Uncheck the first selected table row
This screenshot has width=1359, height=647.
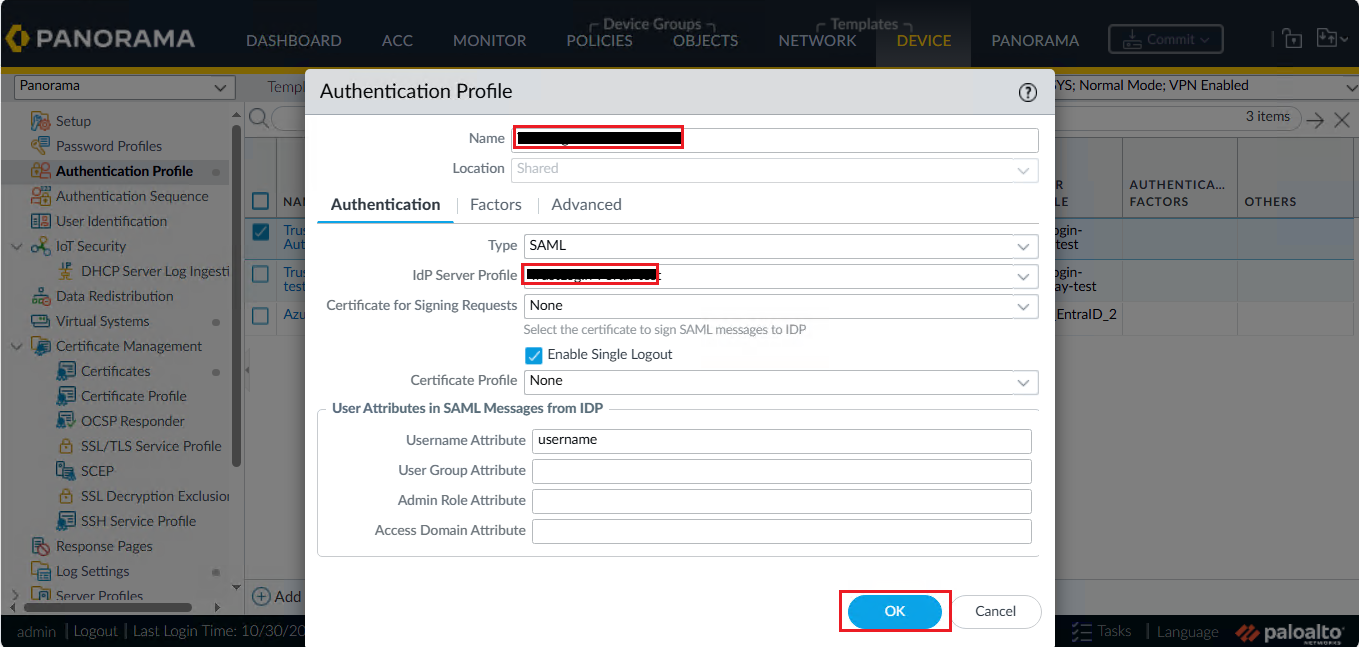[x=261, y=232]
